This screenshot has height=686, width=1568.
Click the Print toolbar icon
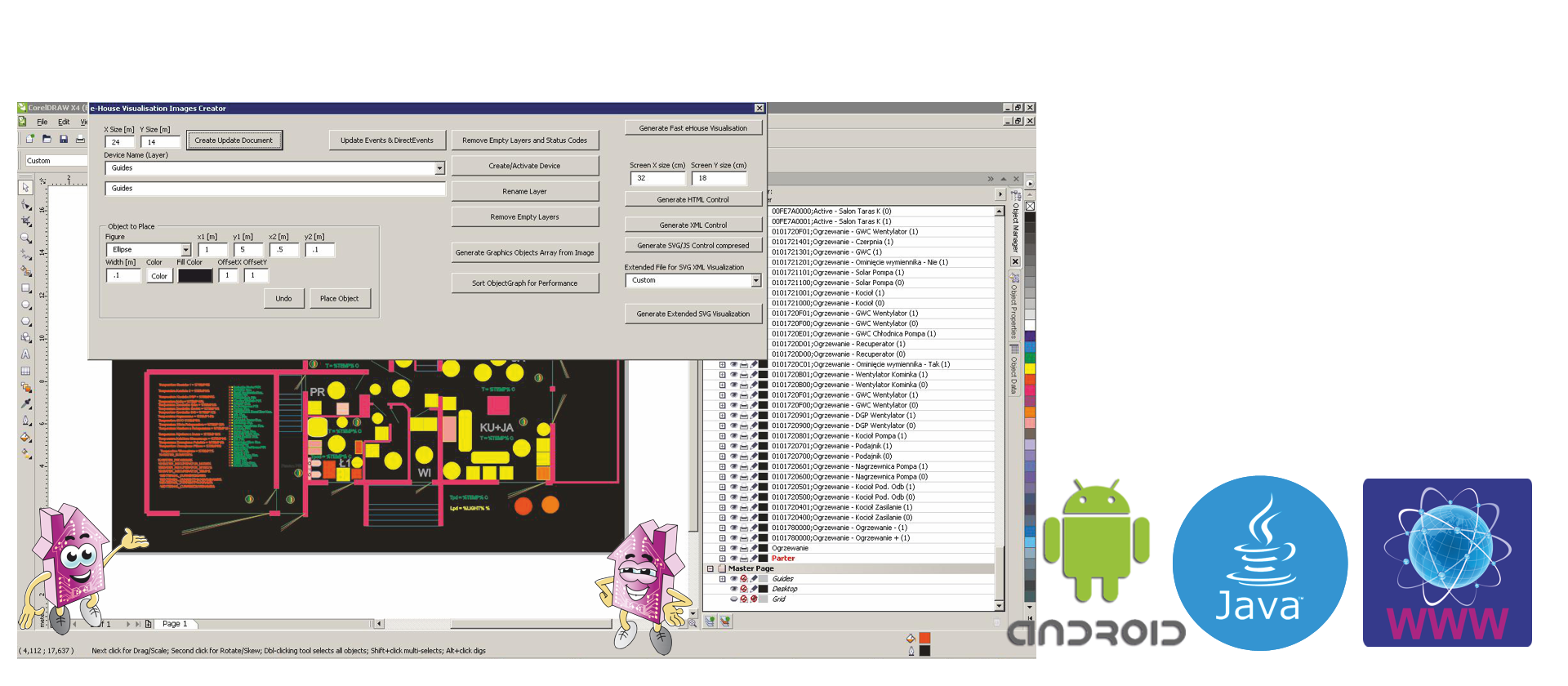[x=80, y=139]
